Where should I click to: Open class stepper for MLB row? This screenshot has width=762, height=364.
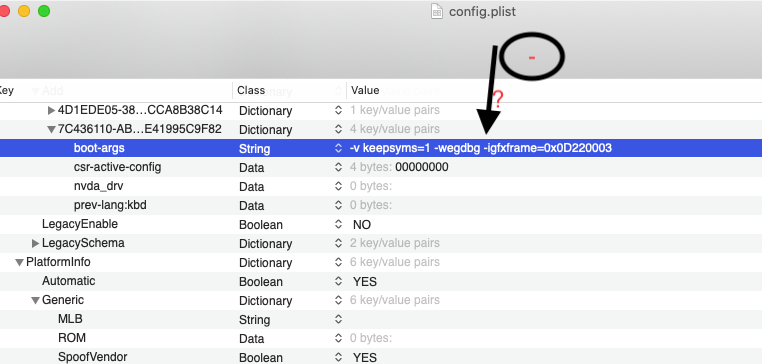[338, 319]
